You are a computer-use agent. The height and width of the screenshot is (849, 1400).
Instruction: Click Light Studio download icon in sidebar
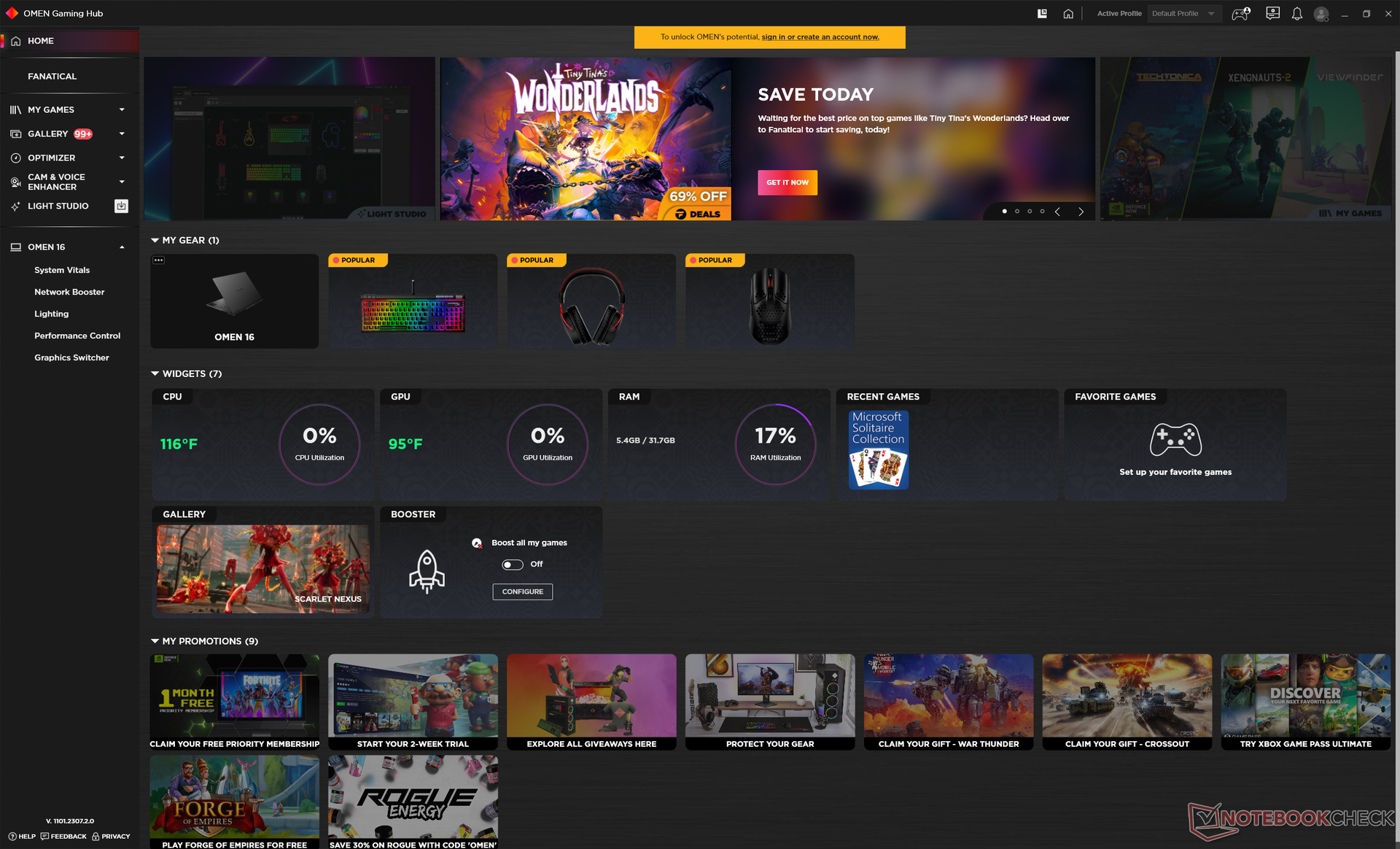(x=121, y=206)
